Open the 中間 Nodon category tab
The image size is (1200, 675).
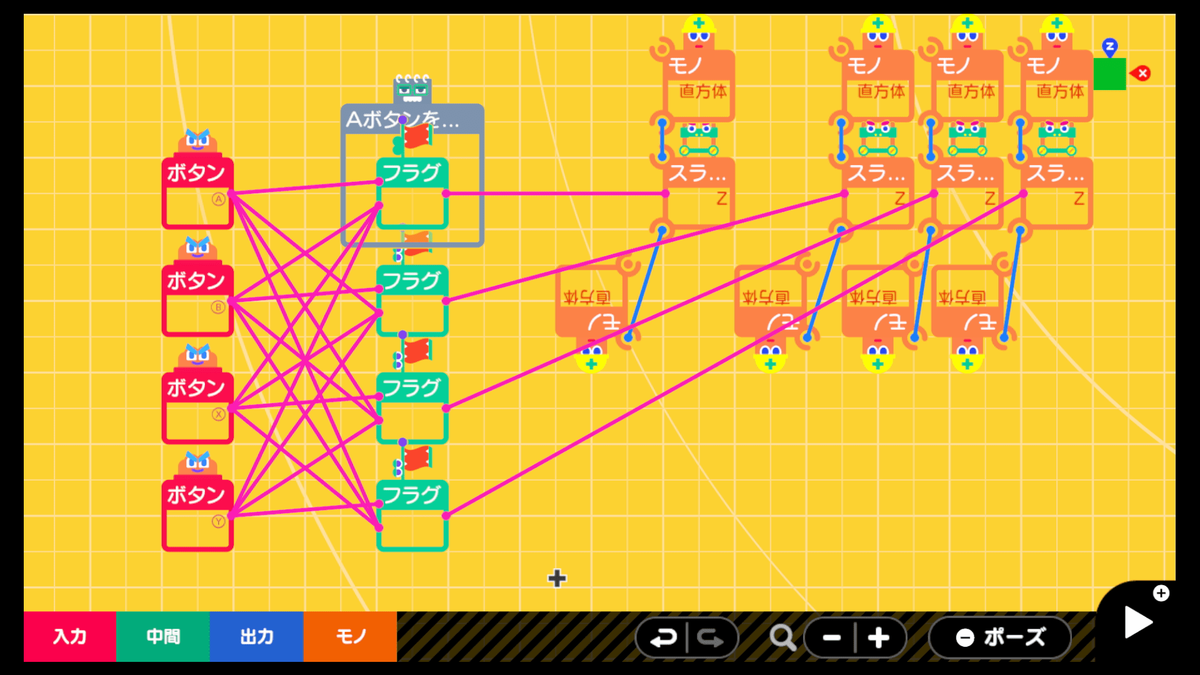click(x=163, y=636)
